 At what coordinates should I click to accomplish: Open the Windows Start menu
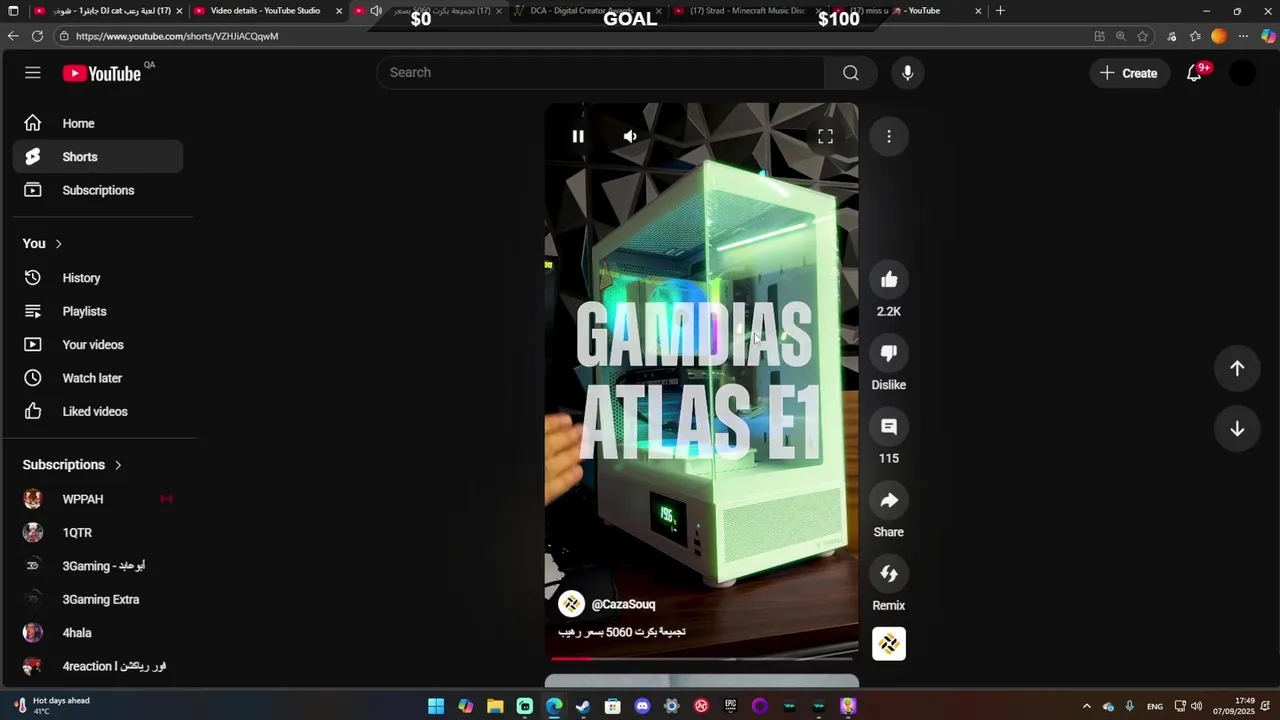(436, 706)
